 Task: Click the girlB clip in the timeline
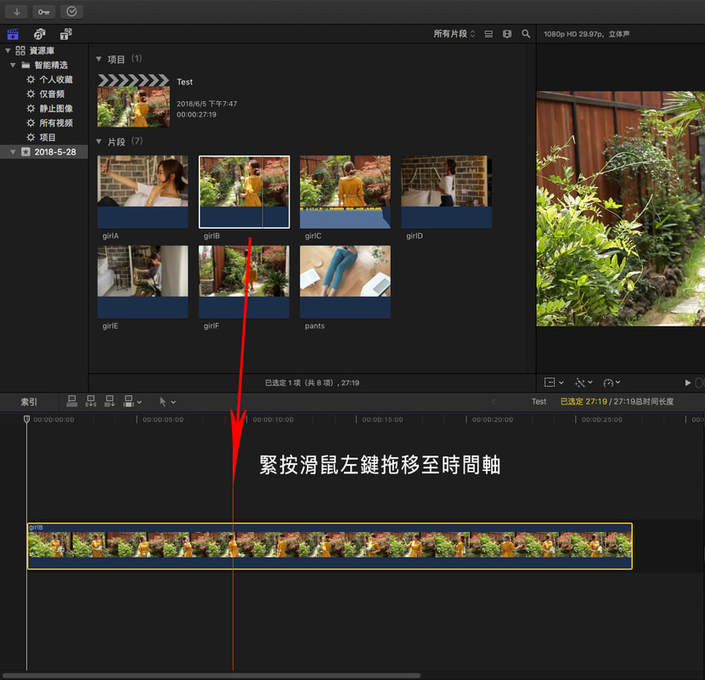click(329, 546)
